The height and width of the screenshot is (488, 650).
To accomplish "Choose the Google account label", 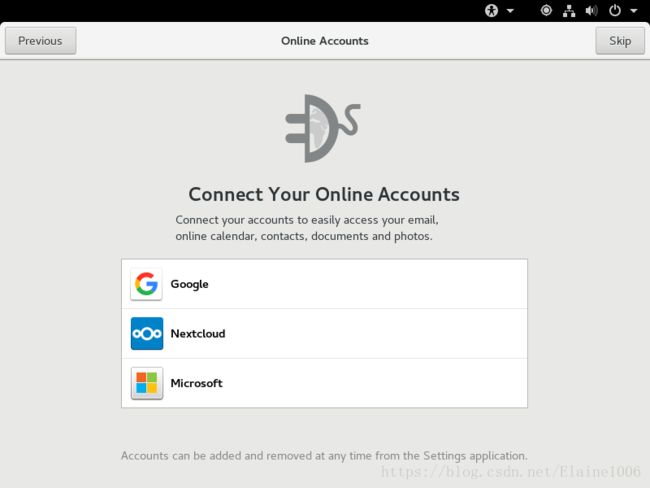I will 189,284.
